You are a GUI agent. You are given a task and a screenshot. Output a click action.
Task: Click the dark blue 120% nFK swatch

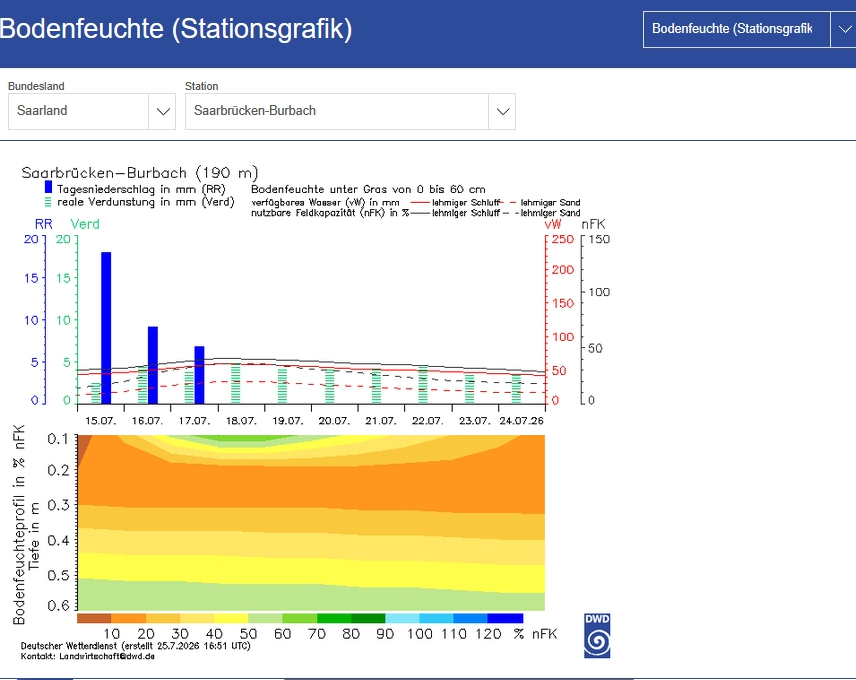point(506,618)
